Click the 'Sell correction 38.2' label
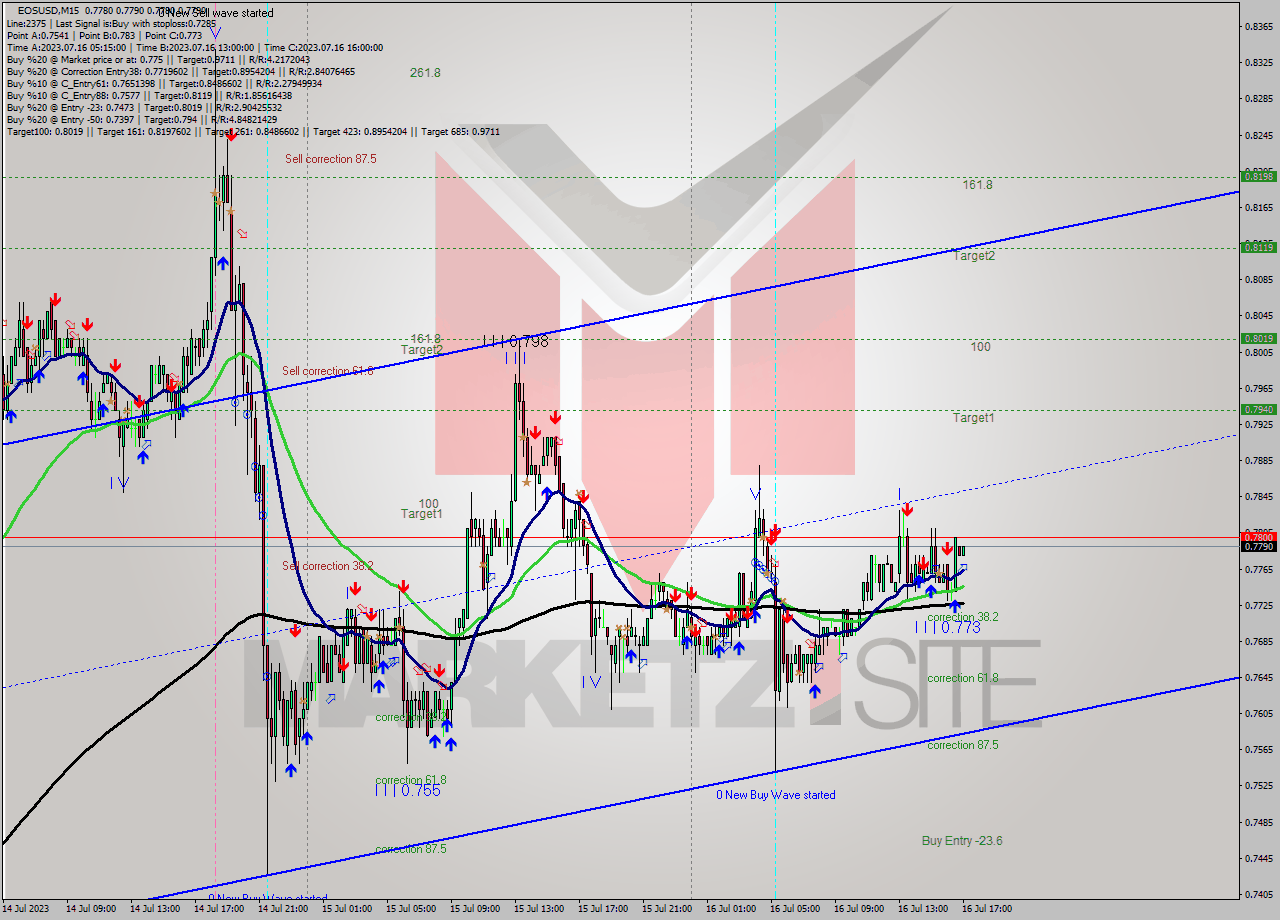The height and width of the screenshot is (920, 1280). pos(327,566)
